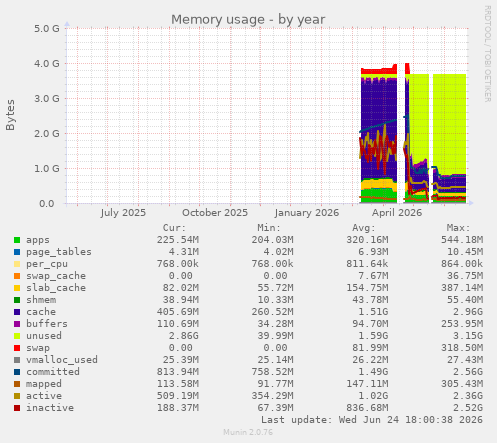The width and height of the screenshot is (497, 443).
Task: Click the dark red inactive legend swatch
Action: [x=17, y=408]
